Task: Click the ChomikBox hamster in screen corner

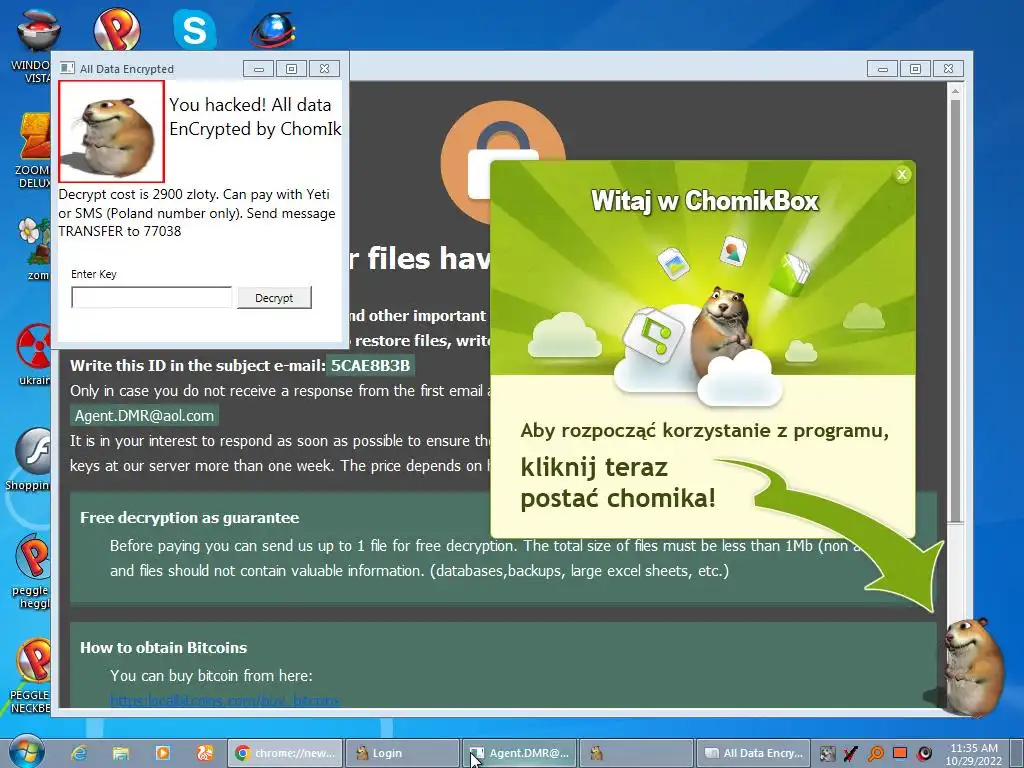Action: pyautogui.click(x=974, y=667)
